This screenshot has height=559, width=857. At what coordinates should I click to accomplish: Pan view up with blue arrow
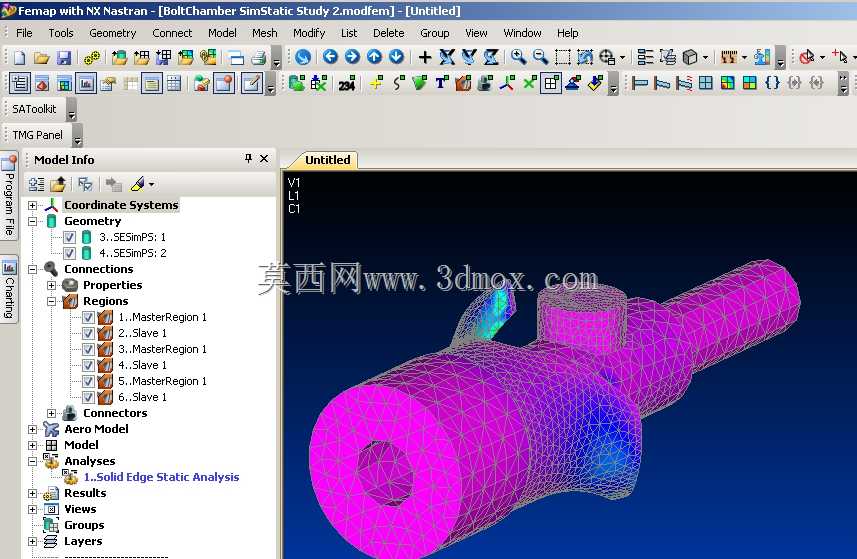point(374,56)
